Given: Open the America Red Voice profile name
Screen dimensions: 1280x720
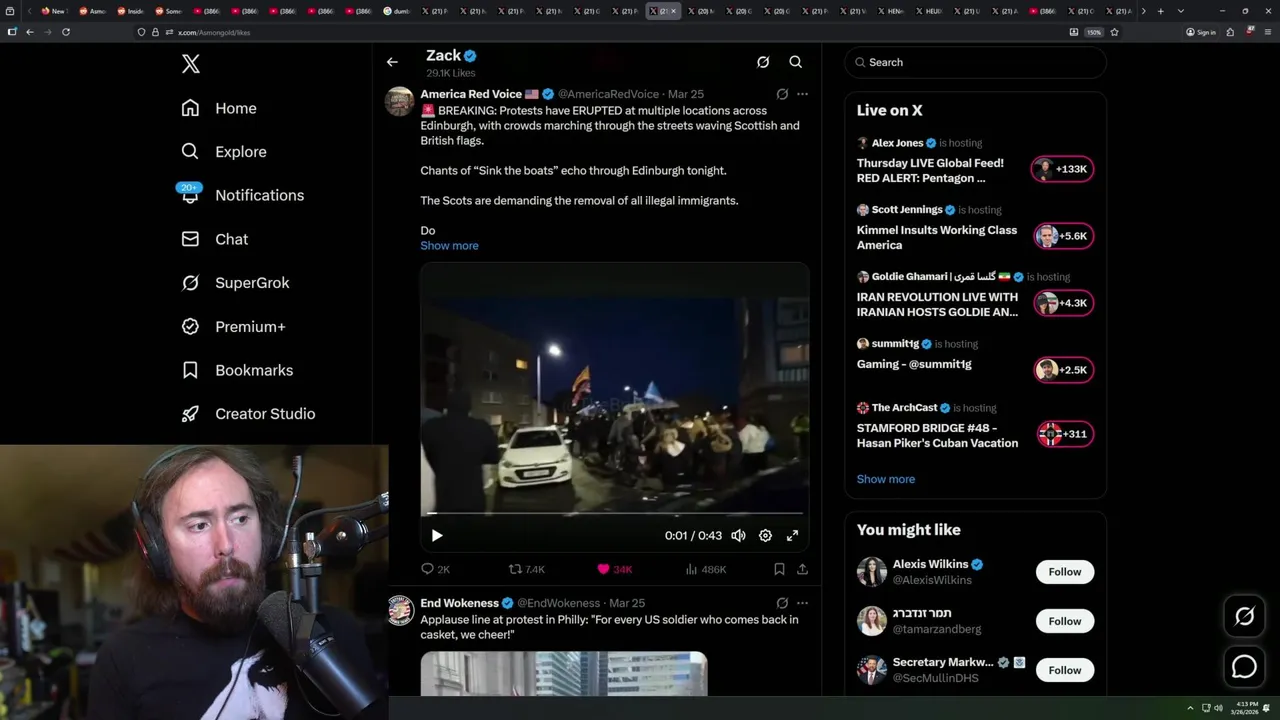Looking at the screenshot, I should point(471,94).
